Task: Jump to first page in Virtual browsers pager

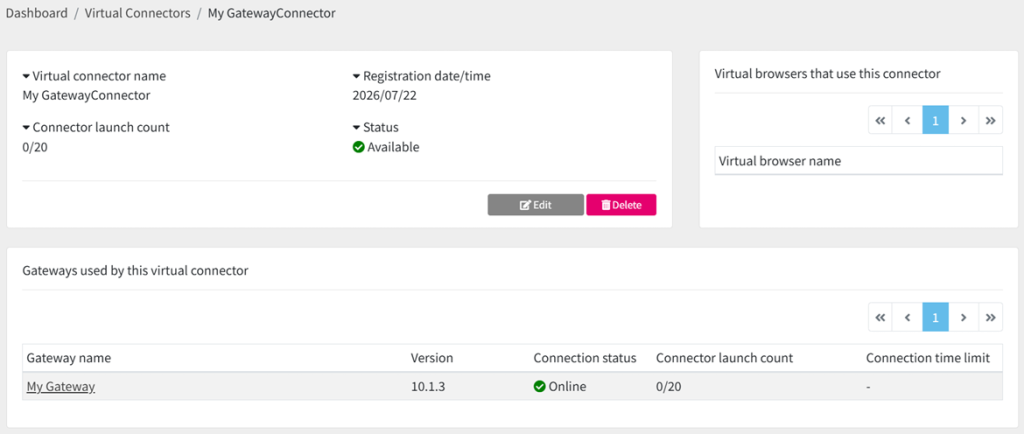Action: pos(880,121)
